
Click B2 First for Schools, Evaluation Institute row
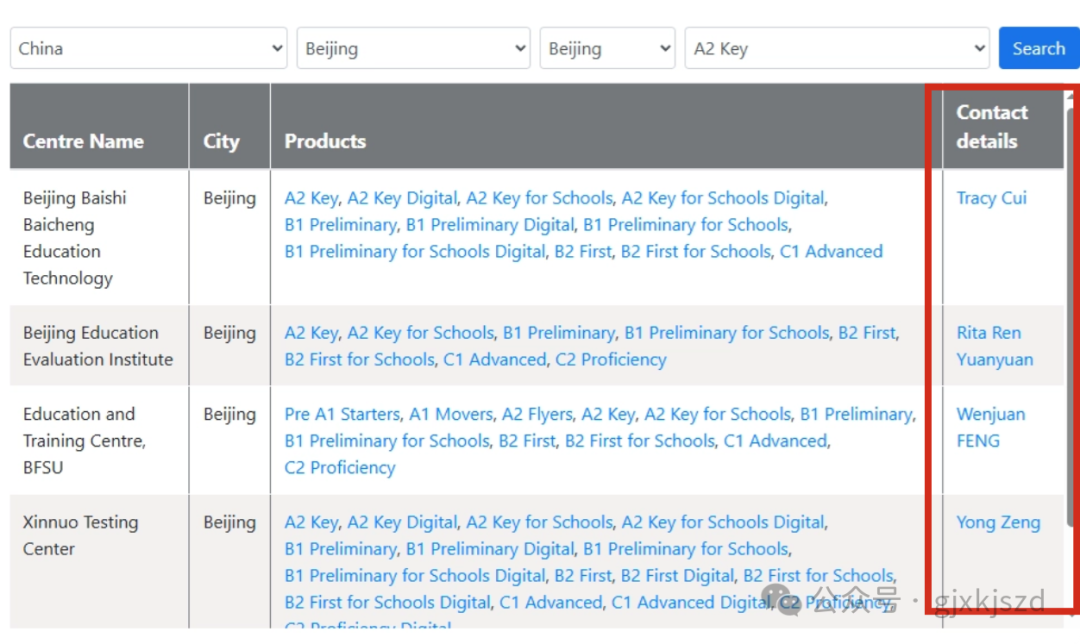[x=360, y=360]
